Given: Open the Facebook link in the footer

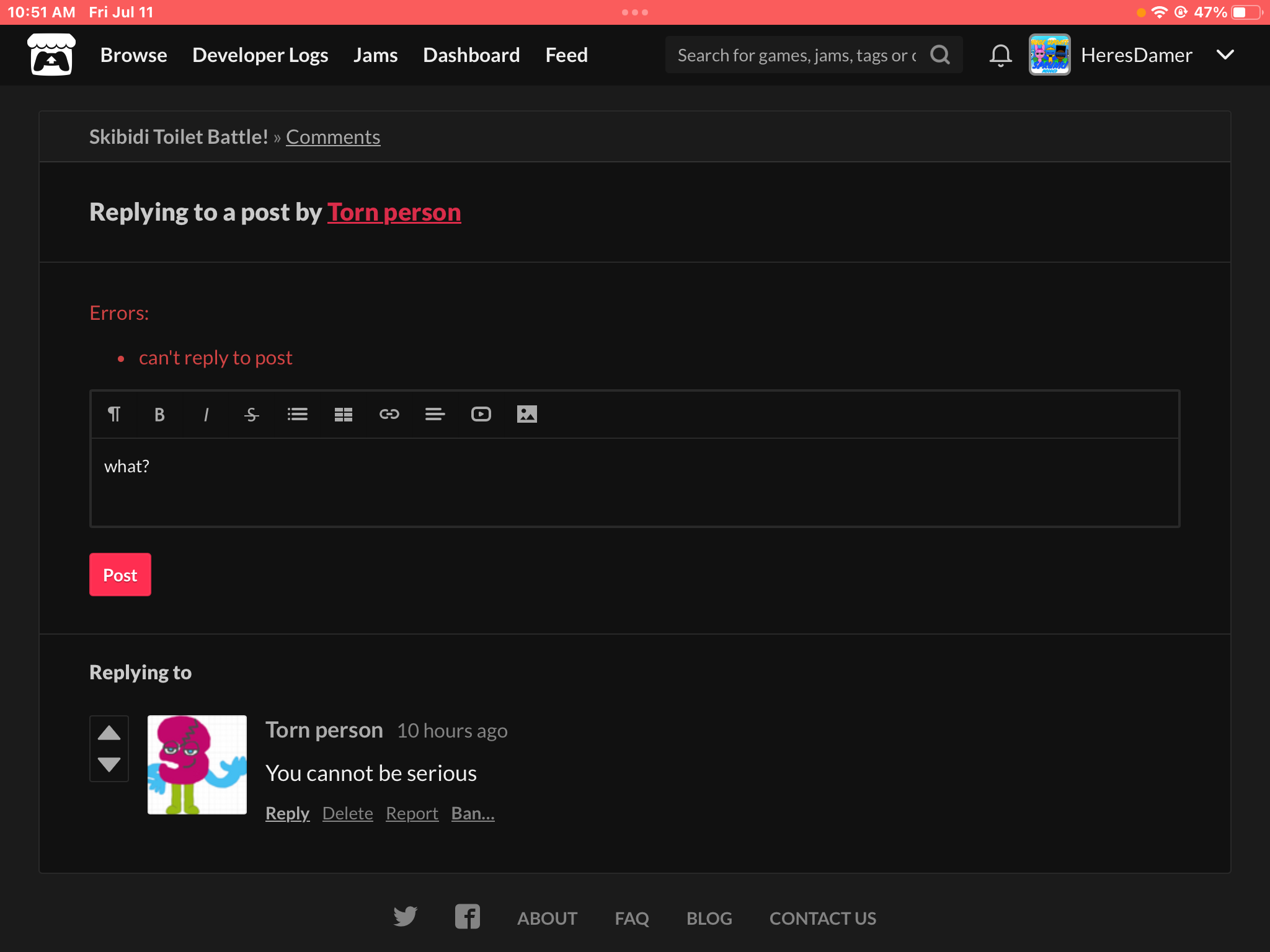Looking at the screenshot, I should point(468,917).
